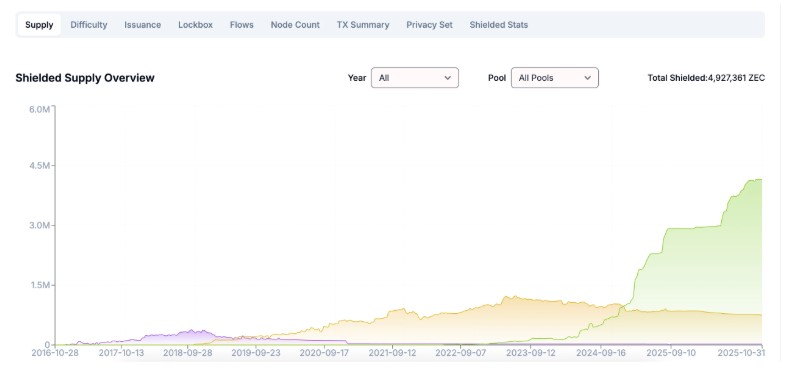Image resolution: width=793 pixels, height=378 pixels.
Task: Click the Pool dropdown chevron arrow
Action: [x=588, y=78]
